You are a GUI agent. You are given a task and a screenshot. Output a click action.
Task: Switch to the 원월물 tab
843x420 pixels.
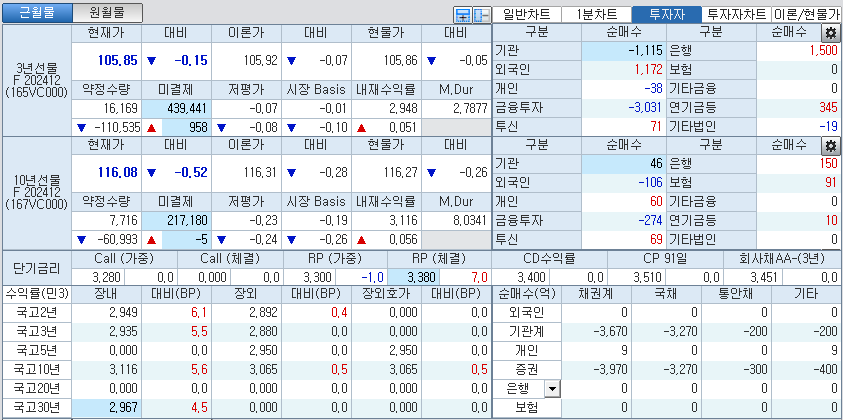[x=108, y=13]
